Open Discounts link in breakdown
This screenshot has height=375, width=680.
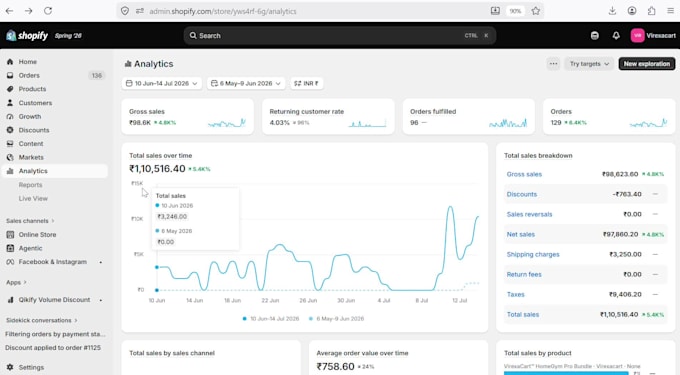pyautogui.click(x=522, y=194)
